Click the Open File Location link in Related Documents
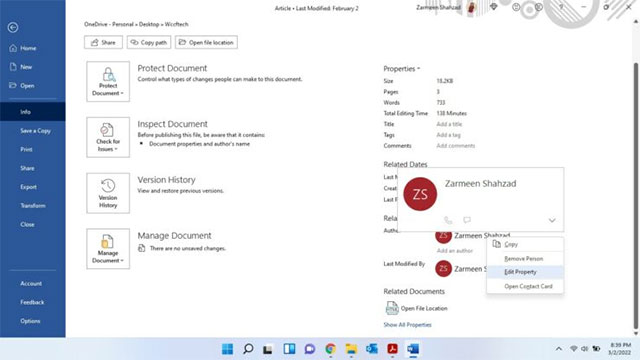The image size is (640, 360). coord(424,309)
